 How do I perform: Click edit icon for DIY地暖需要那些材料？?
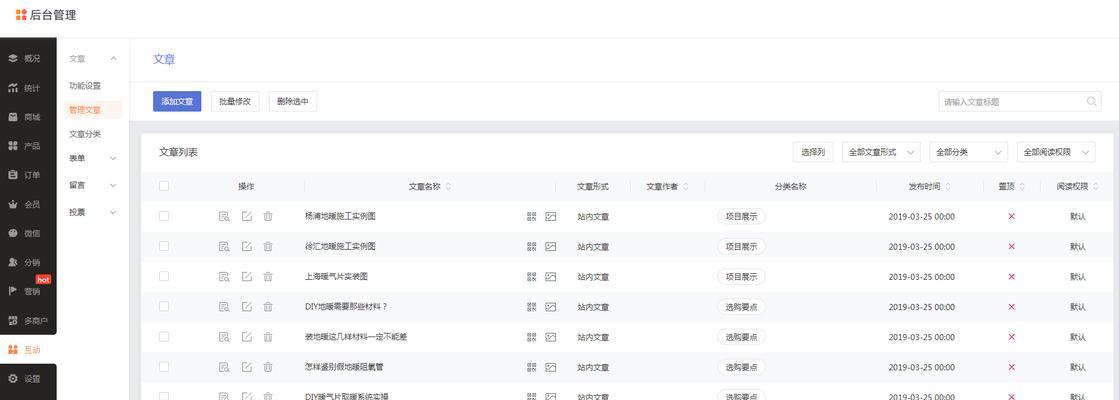click(246, 307)
